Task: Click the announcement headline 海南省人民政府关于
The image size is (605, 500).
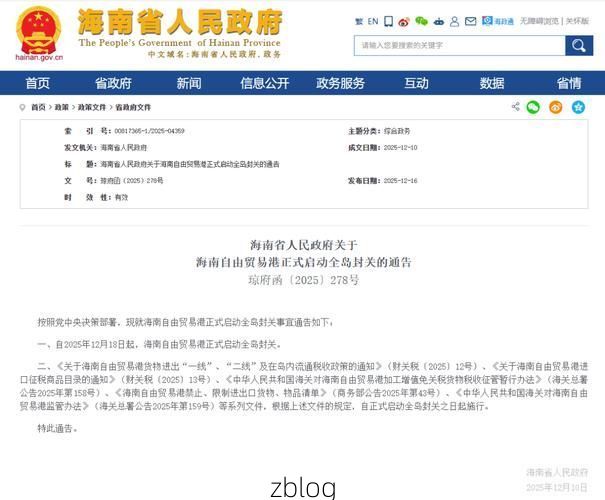Action: (304, 245)
